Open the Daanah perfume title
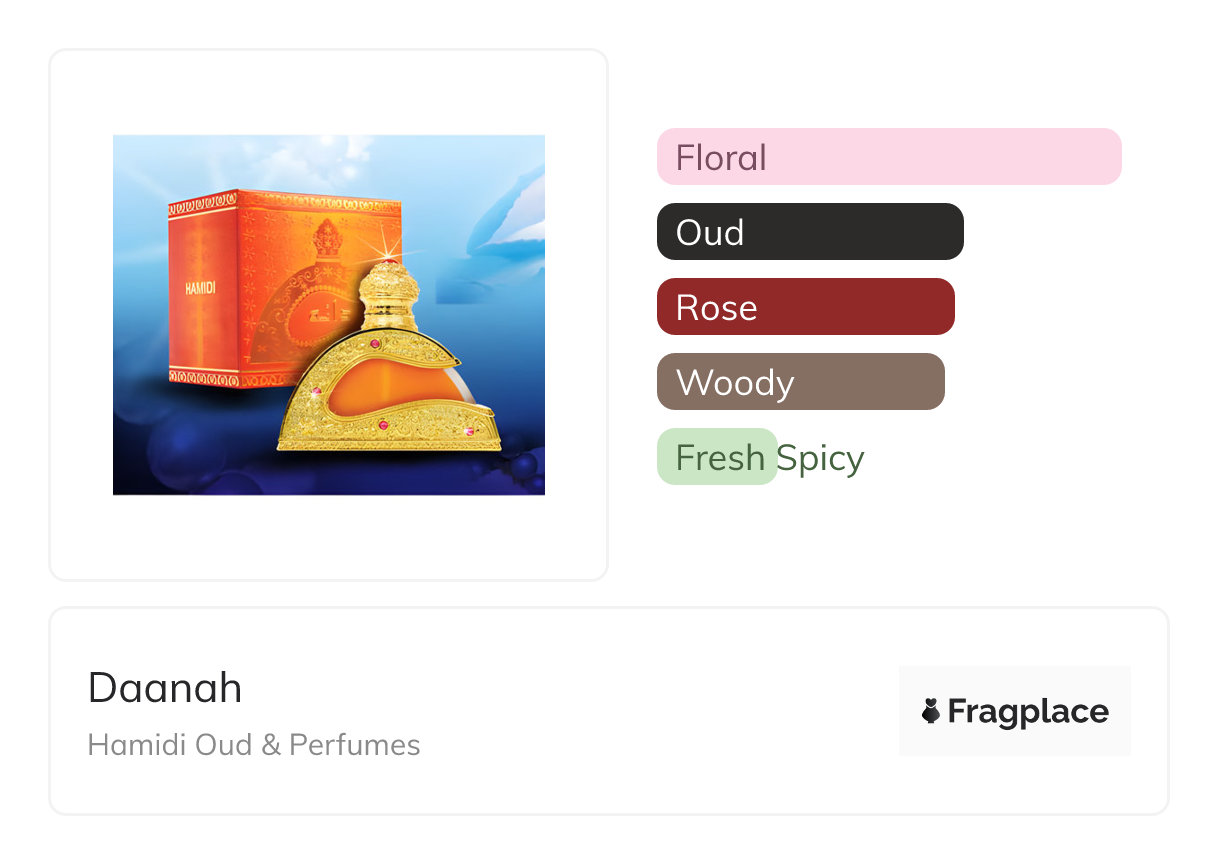The width and height of the screenshot is (1218, 864). [165, 688]
